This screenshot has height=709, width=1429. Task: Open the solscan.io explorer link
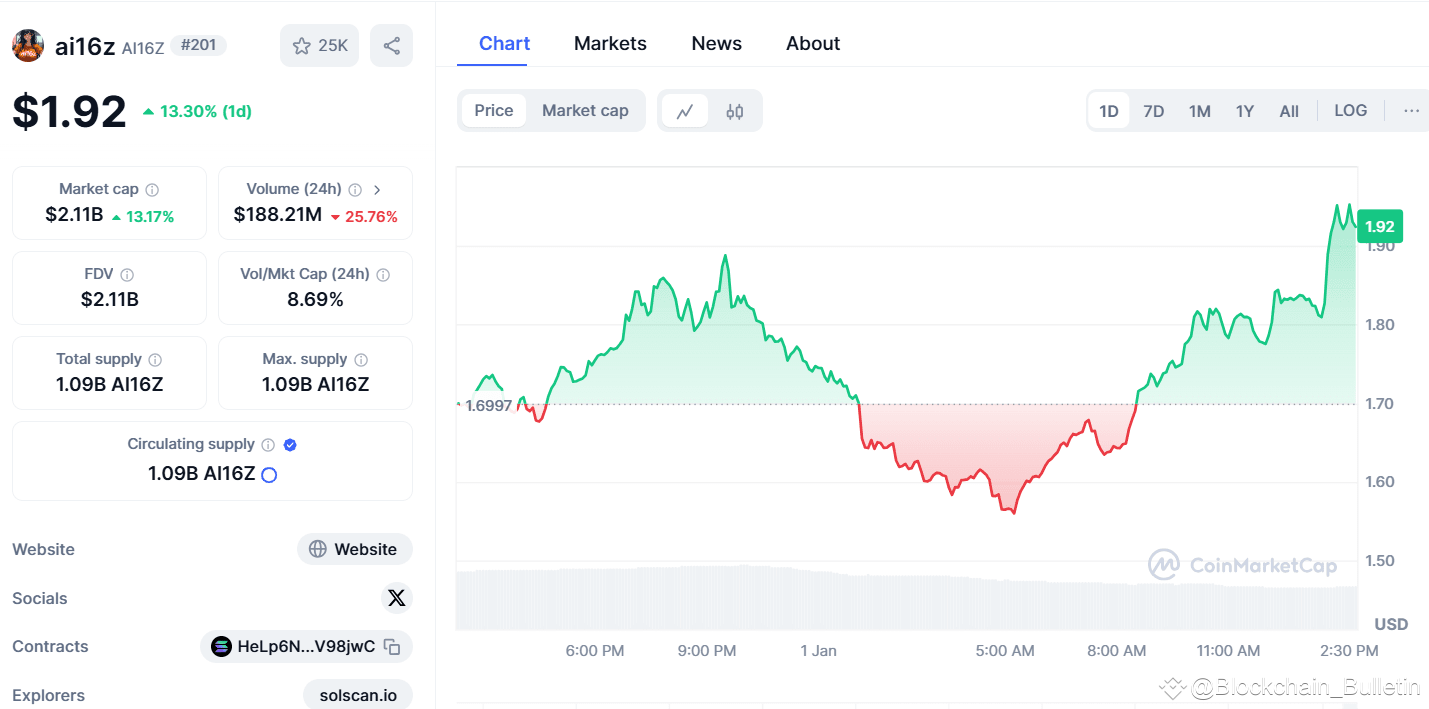(x=358, y=694)
